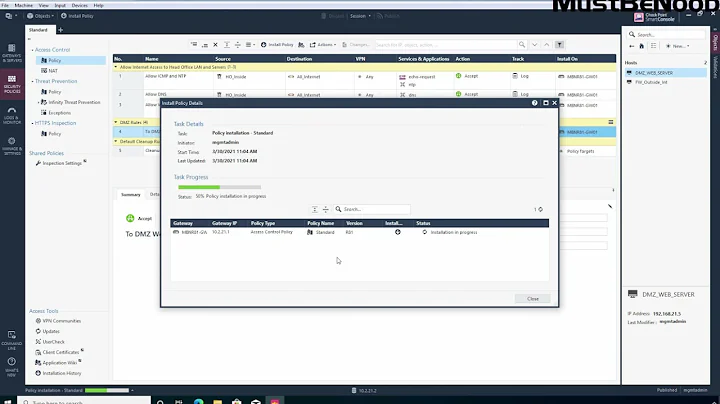This screenshot has width=720, height=404.
Task: Click Install Policy in rulebase toolbar
Action: [277, 45]
